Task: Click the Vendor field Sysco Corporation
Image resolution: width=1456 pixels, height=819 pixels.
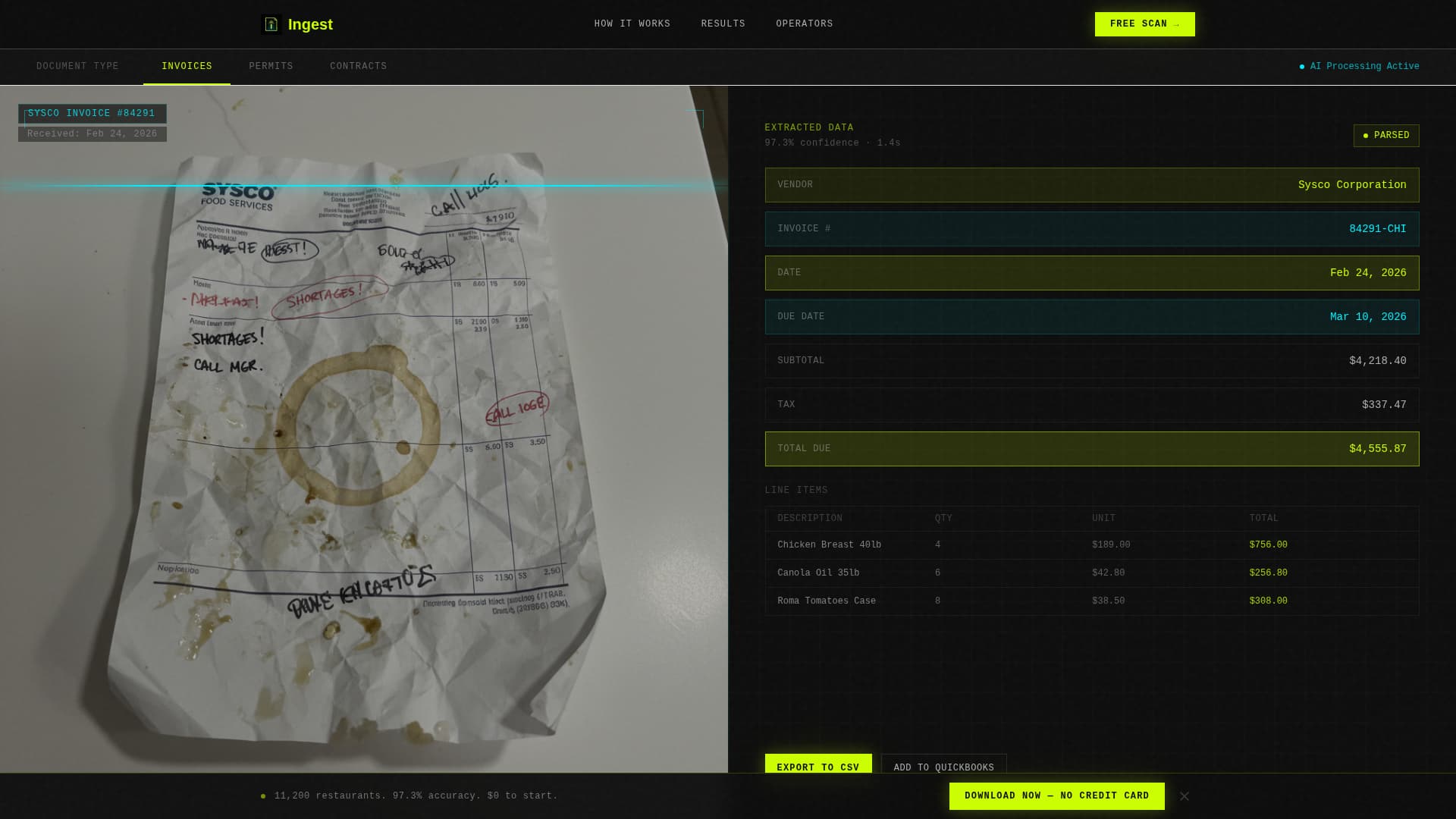Action: pos(1092,185)
